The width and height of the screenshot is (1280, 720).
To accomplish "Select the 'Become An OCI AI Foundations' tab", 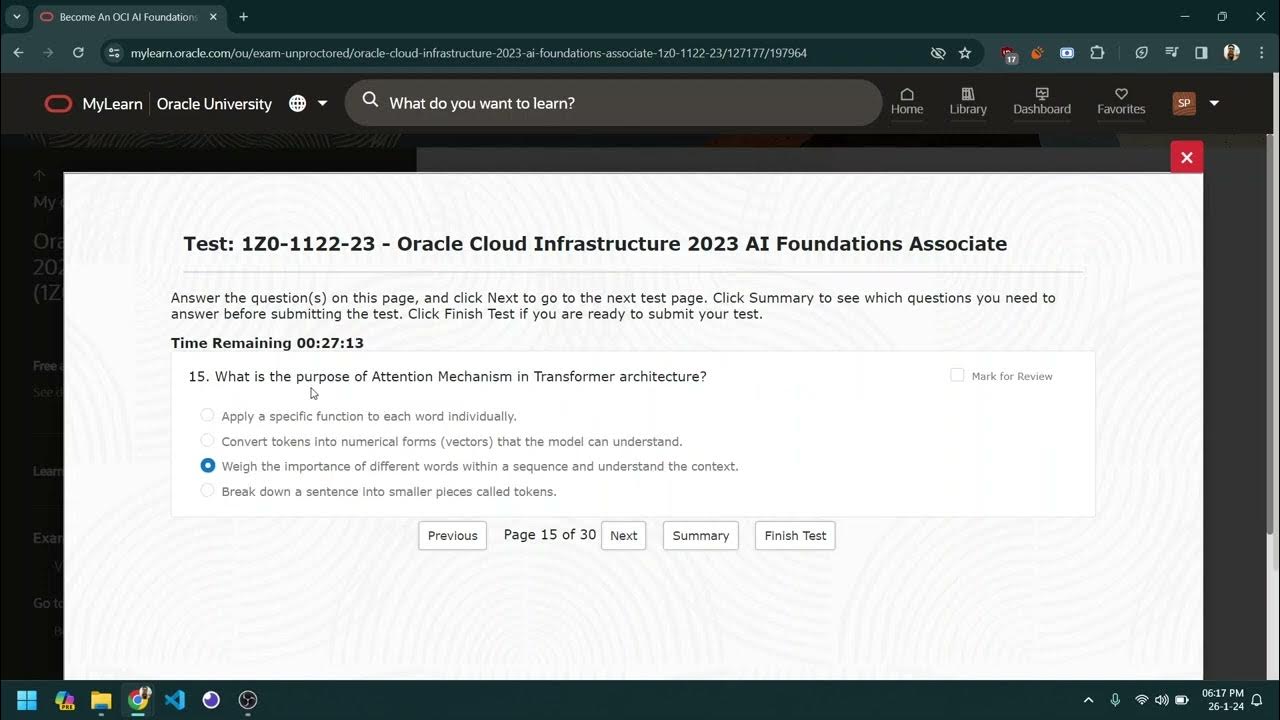I will point(128,17).
